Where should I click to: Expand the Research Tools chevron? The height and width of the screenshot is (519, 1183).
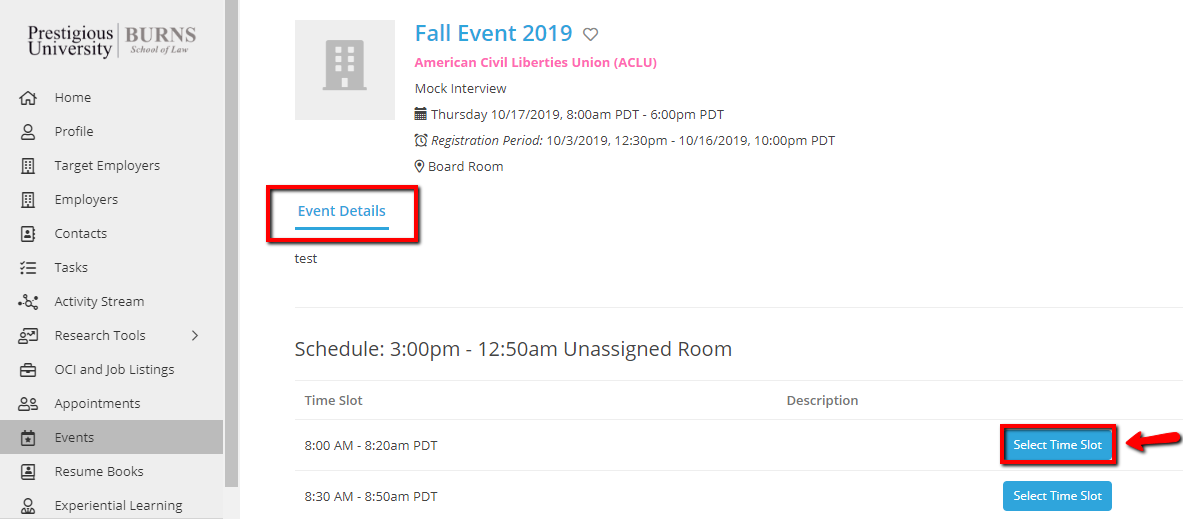tap(195, 336)
